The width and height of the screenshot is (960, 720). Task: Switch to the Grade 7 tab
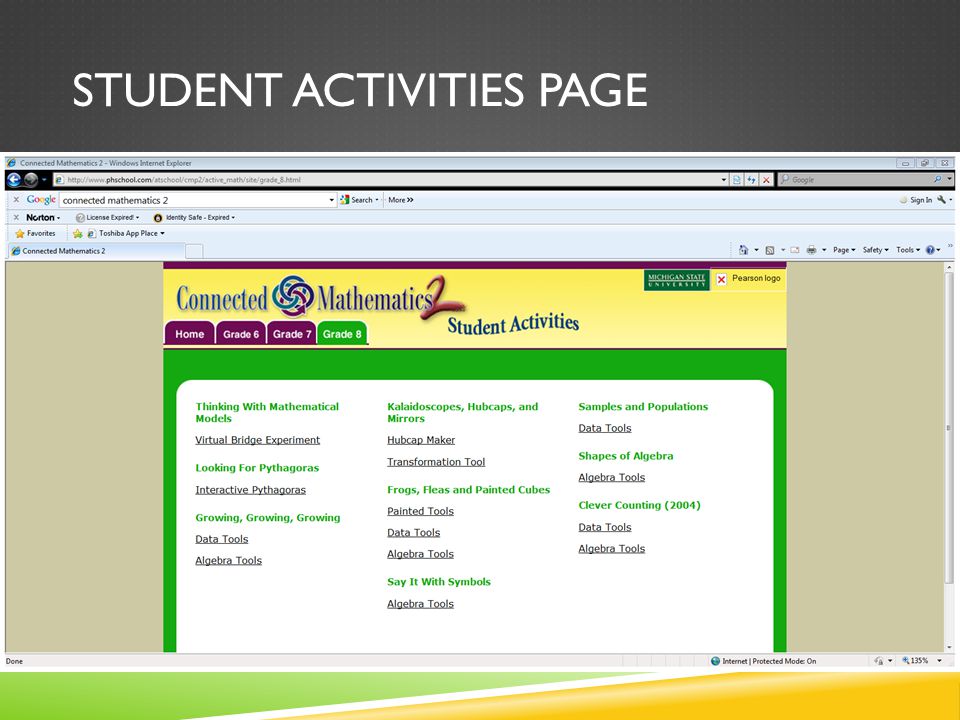tap(292, 334)
